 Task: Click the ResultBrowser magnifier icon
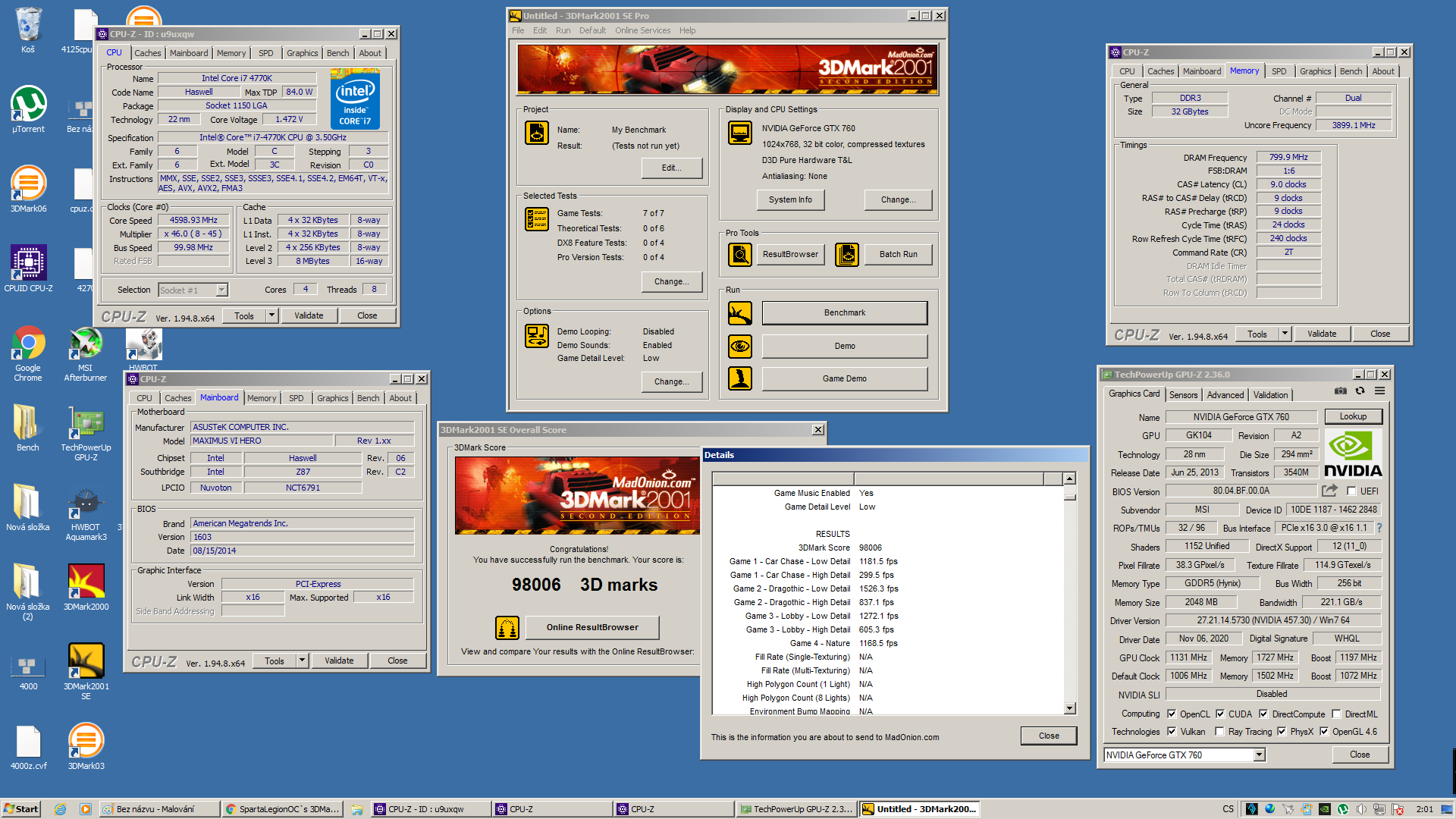point(740,255)
